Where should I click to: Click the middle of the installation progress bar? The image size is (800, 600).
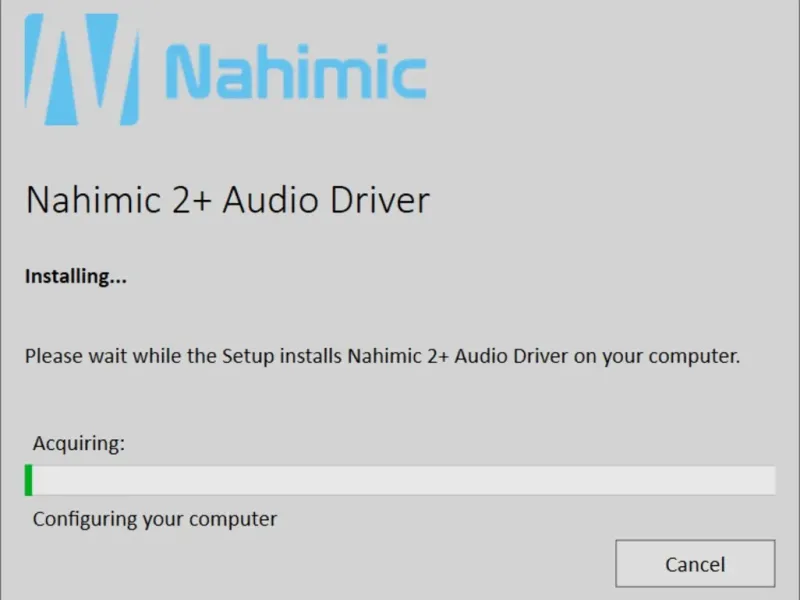[400, 480]
